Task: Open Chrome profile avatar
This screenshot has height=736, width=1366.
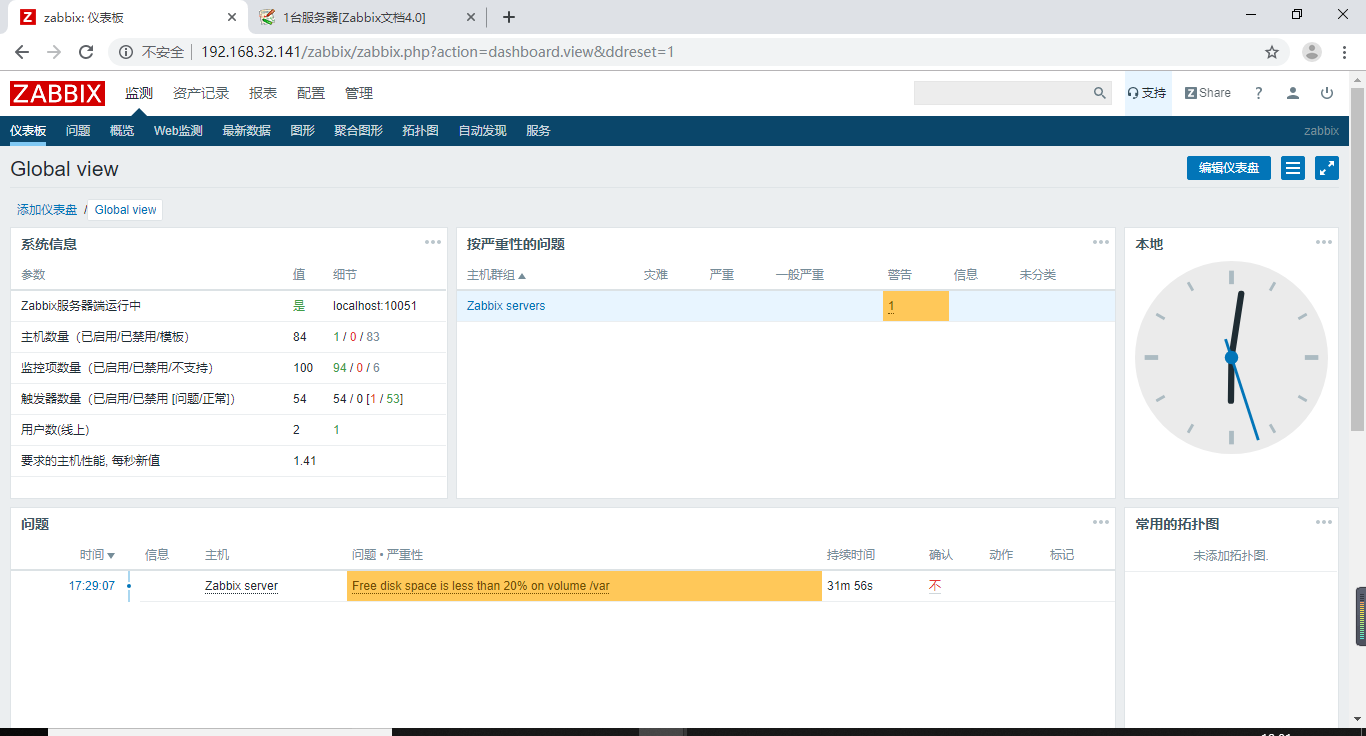Action: pyautogui.click(x=1312, y=52)
